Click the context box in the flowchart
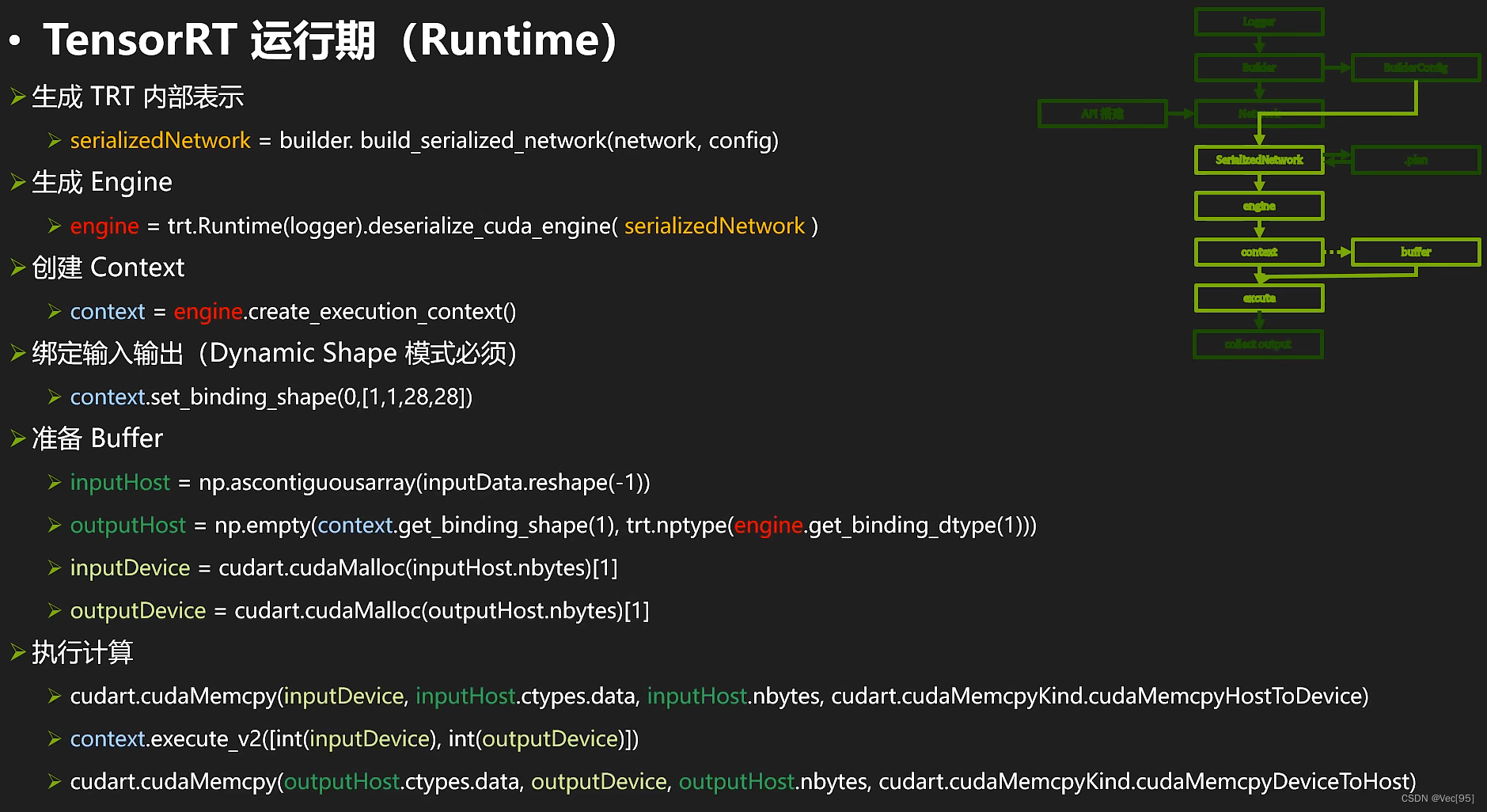 [1259, 252]
